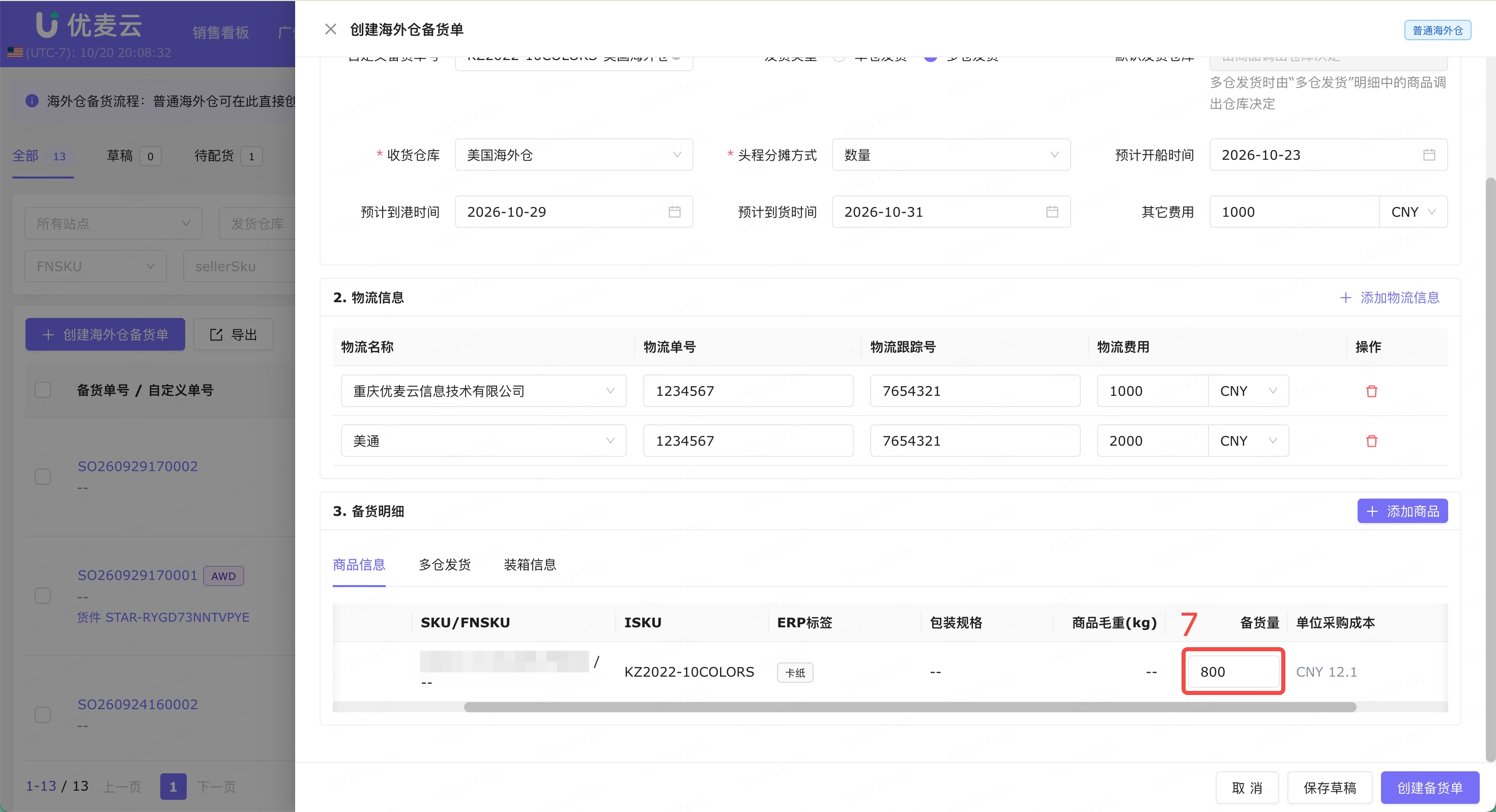The width and height of the screenshot is (1496, 812).
Task: Expand the 收货仓库 dropdown
Action: click(x=574, y=155)
